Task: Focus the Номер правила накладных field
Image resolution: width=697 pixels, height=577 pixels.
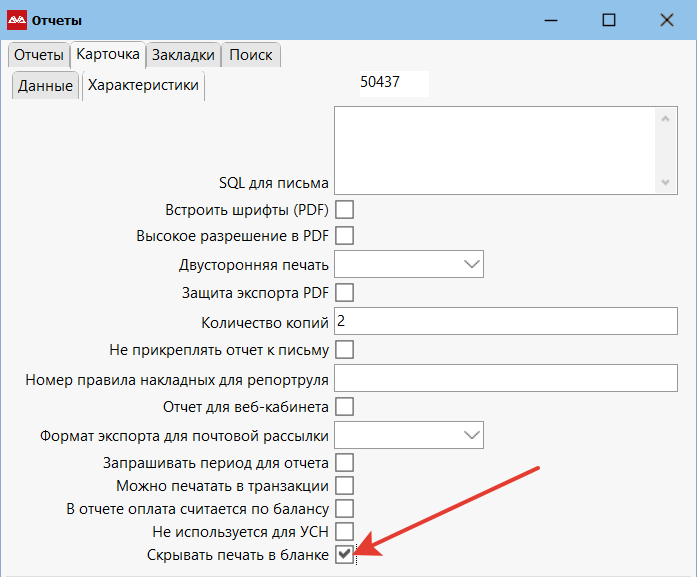Action: click(x=506, y=378)
